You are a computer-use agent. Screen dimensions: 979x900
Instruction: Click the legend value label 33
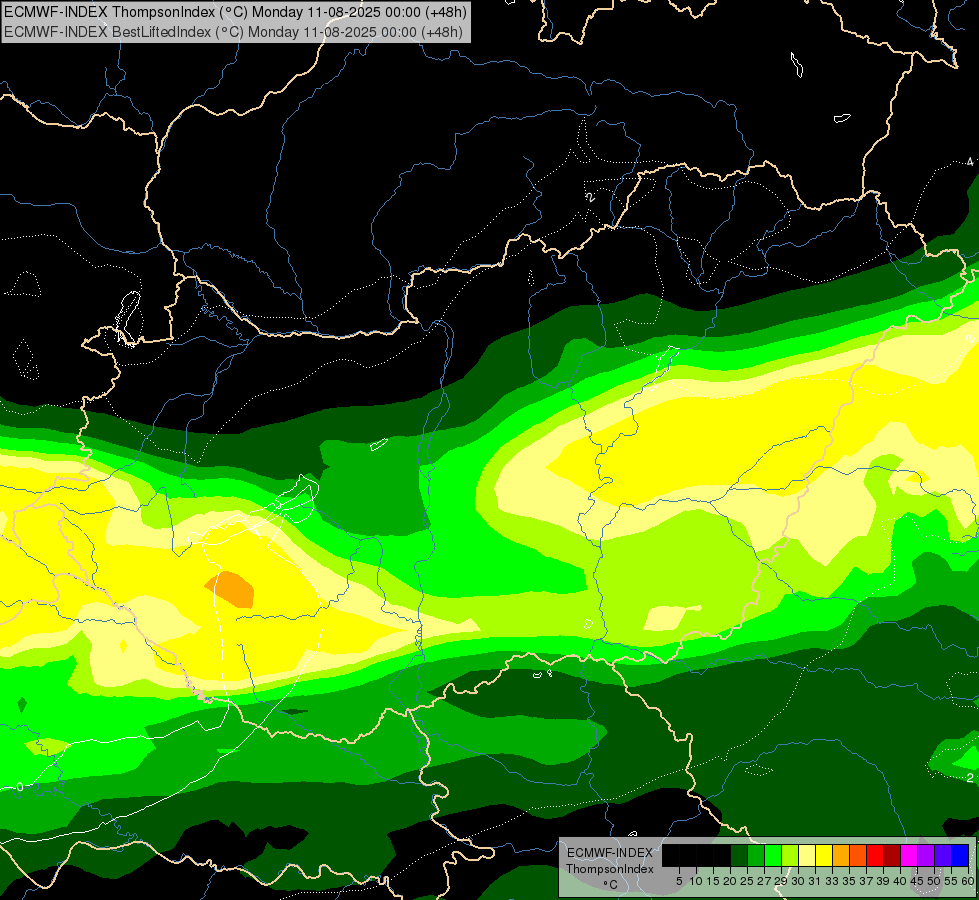click(x=832, y=881)
